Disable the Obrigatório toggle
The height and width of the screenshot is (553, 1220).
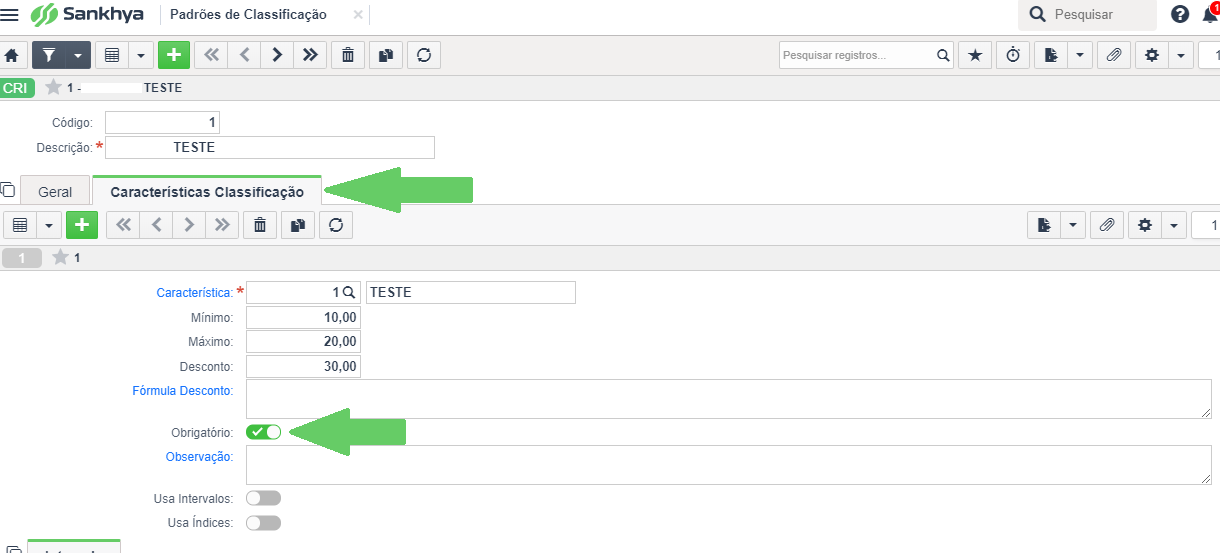pos(264,432)
